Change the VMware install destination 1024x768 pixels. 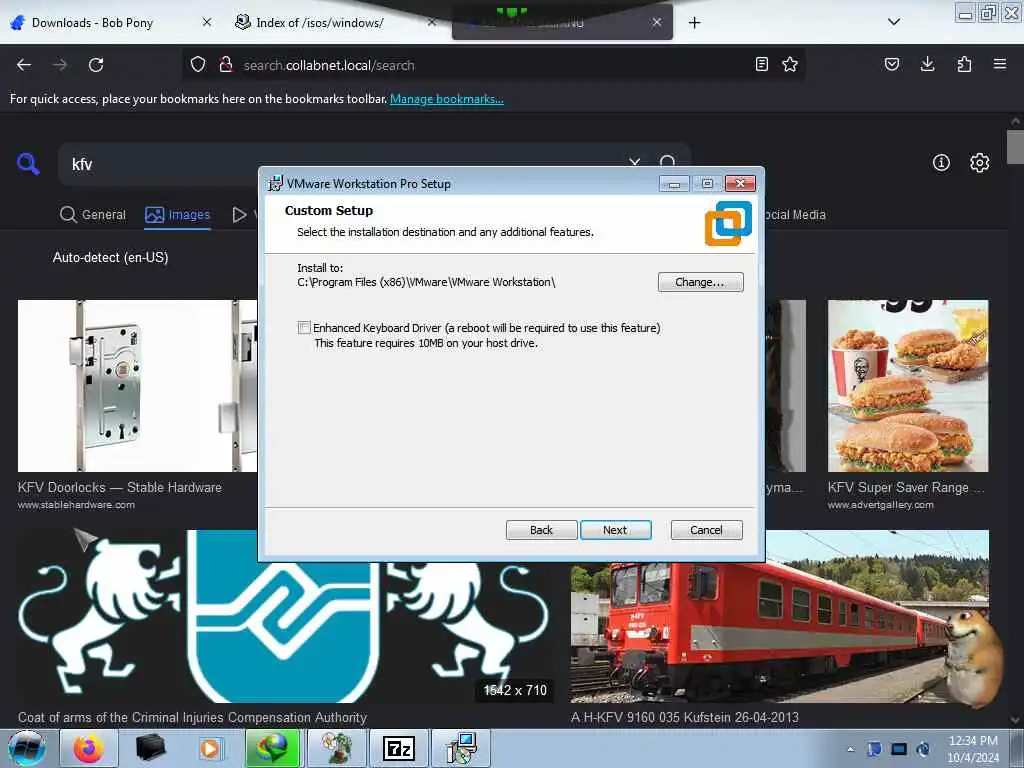coord(700,282)
